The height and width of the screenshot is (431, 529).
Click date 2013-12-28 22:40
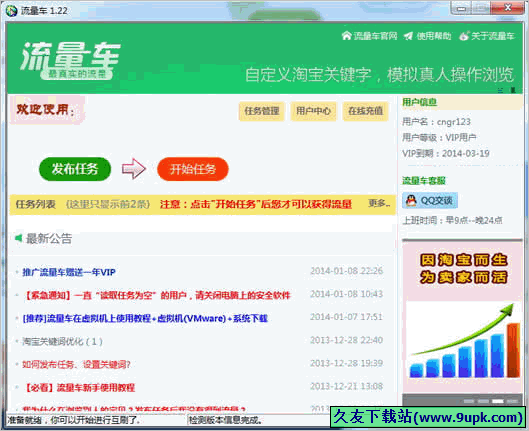(x=346, y=340)
